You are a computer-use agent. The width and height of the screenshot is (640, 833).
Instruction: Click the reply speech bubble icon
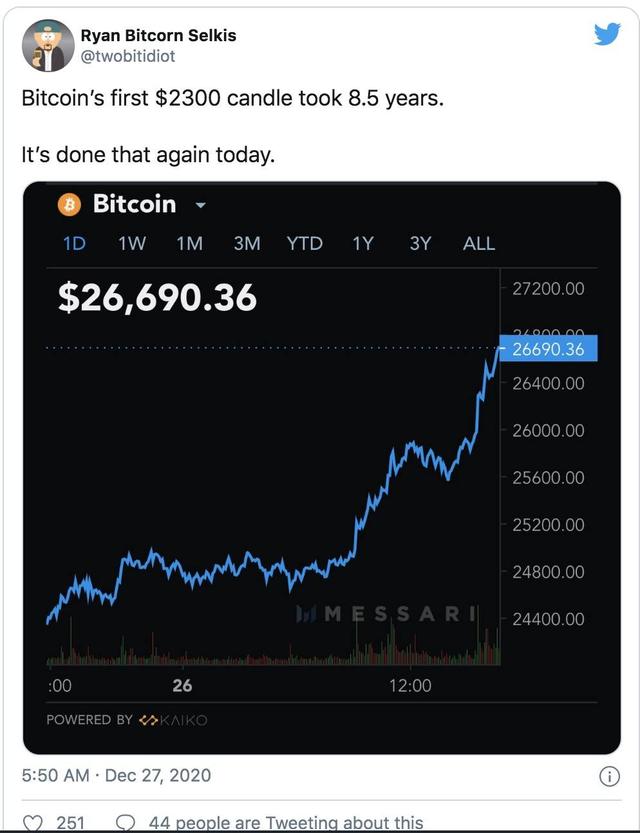(126, 822)
